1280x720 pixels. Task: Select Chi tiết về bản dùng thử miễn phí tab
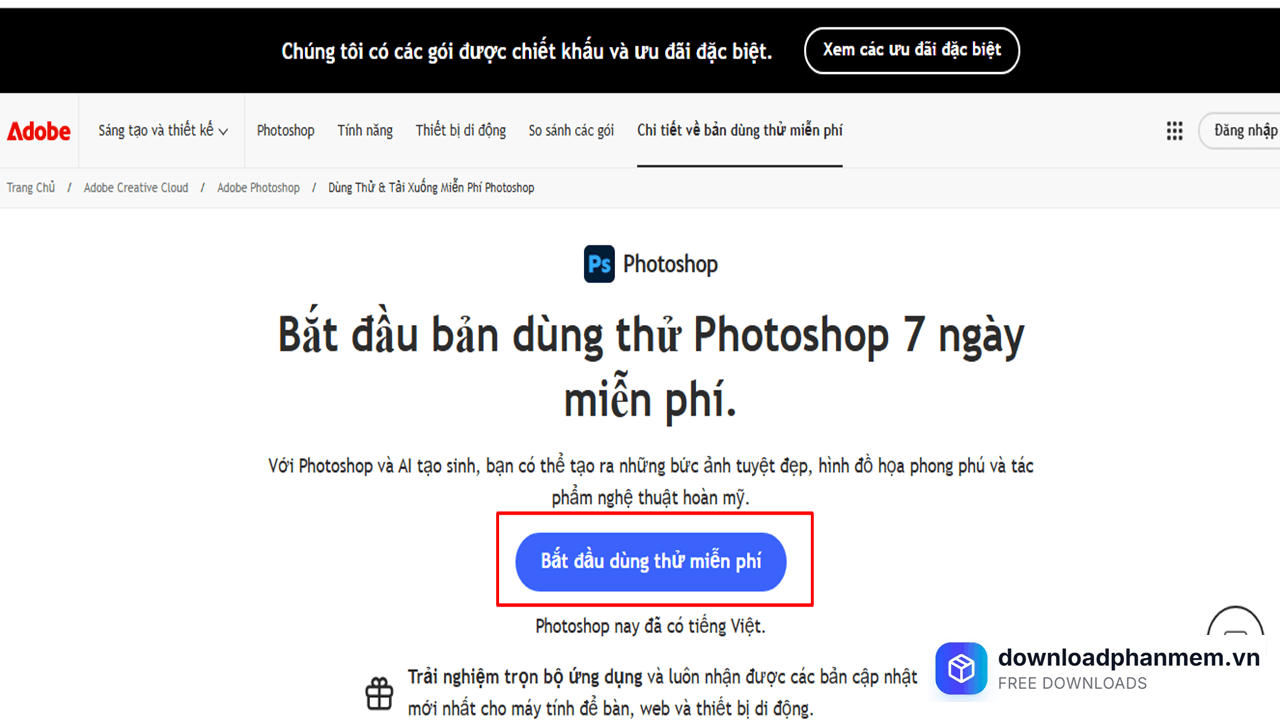point(740,131)
